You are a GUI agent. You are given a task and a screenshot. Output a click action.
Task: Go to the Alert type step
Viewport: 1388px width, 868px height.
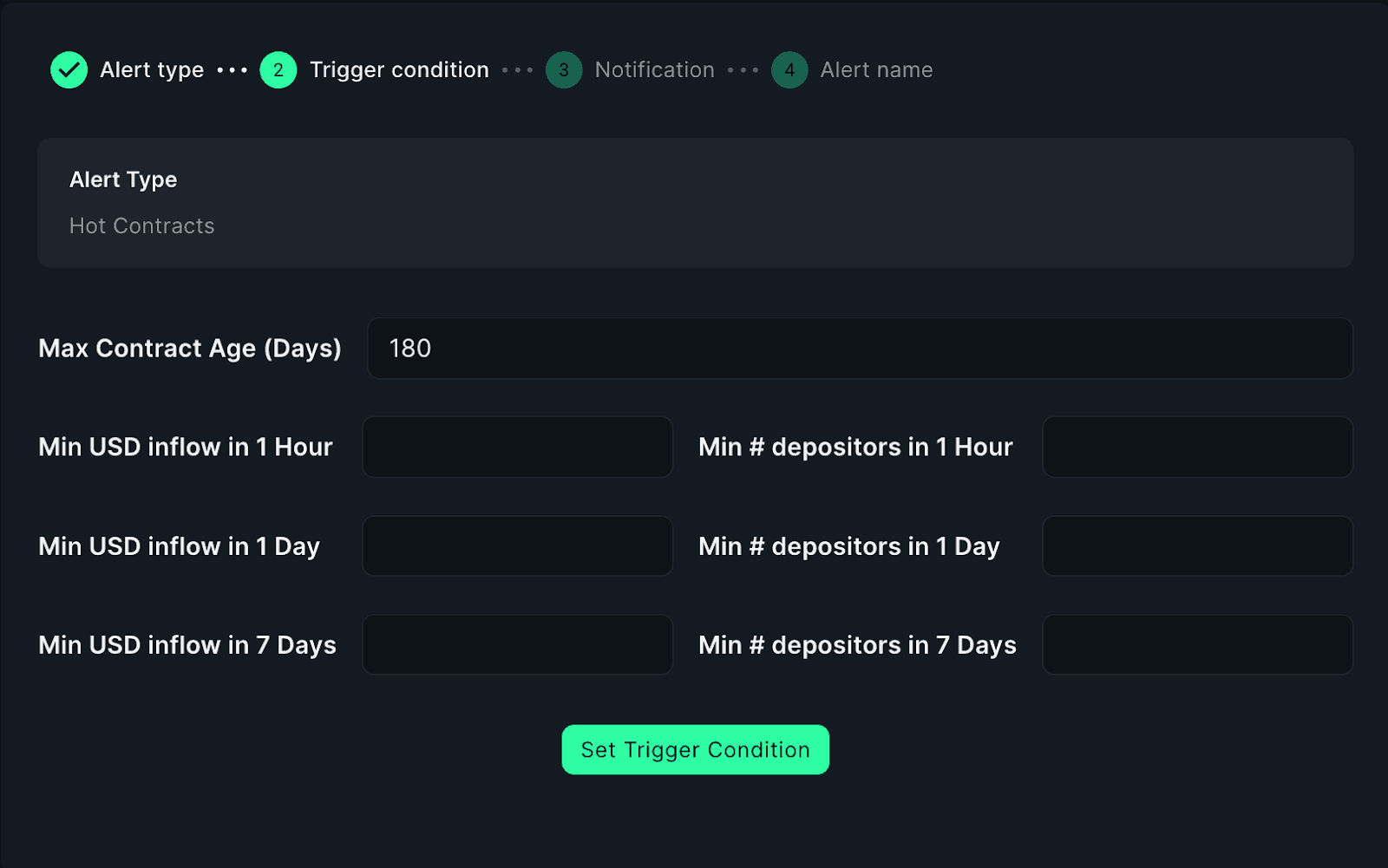(152, 70)
